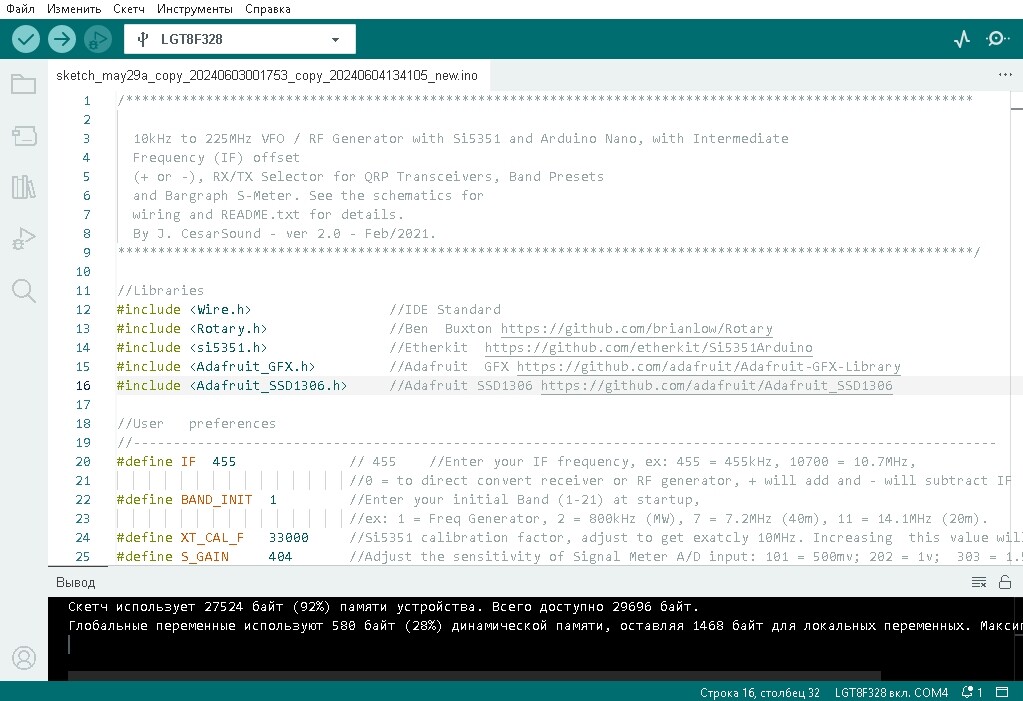Click the notification bell in status bar
The height and width of the screenshot is (701, 1023).
point(971,692)
